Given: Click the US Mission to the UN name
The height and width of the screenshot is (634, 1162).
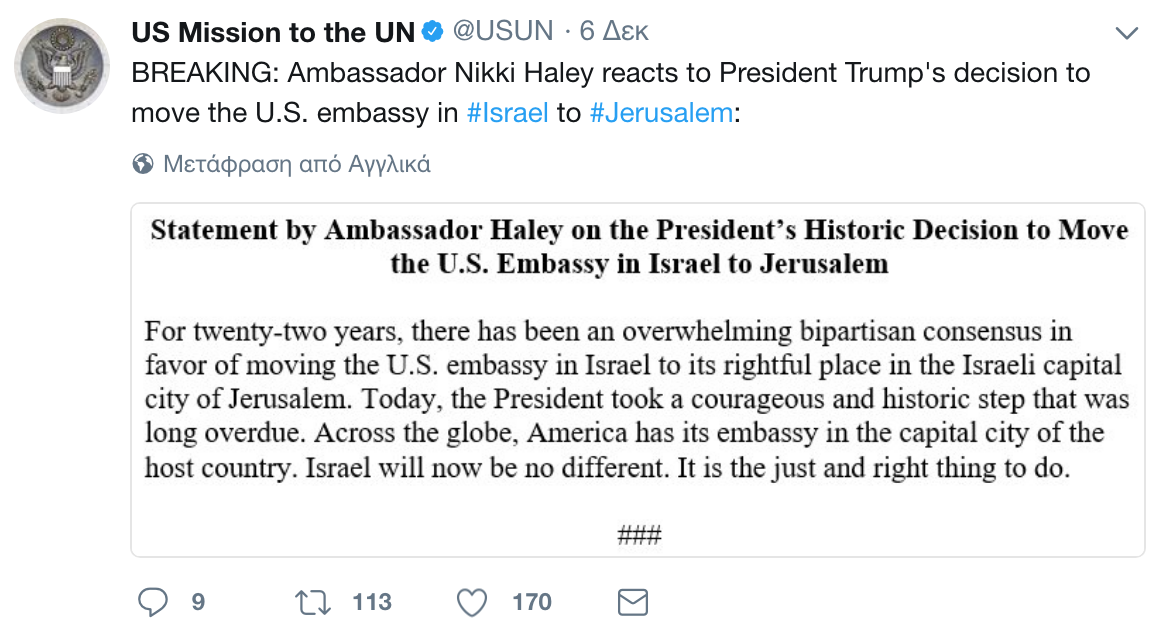Looking at the screenshot, I should pyautogui.click(x=272, y=32).
